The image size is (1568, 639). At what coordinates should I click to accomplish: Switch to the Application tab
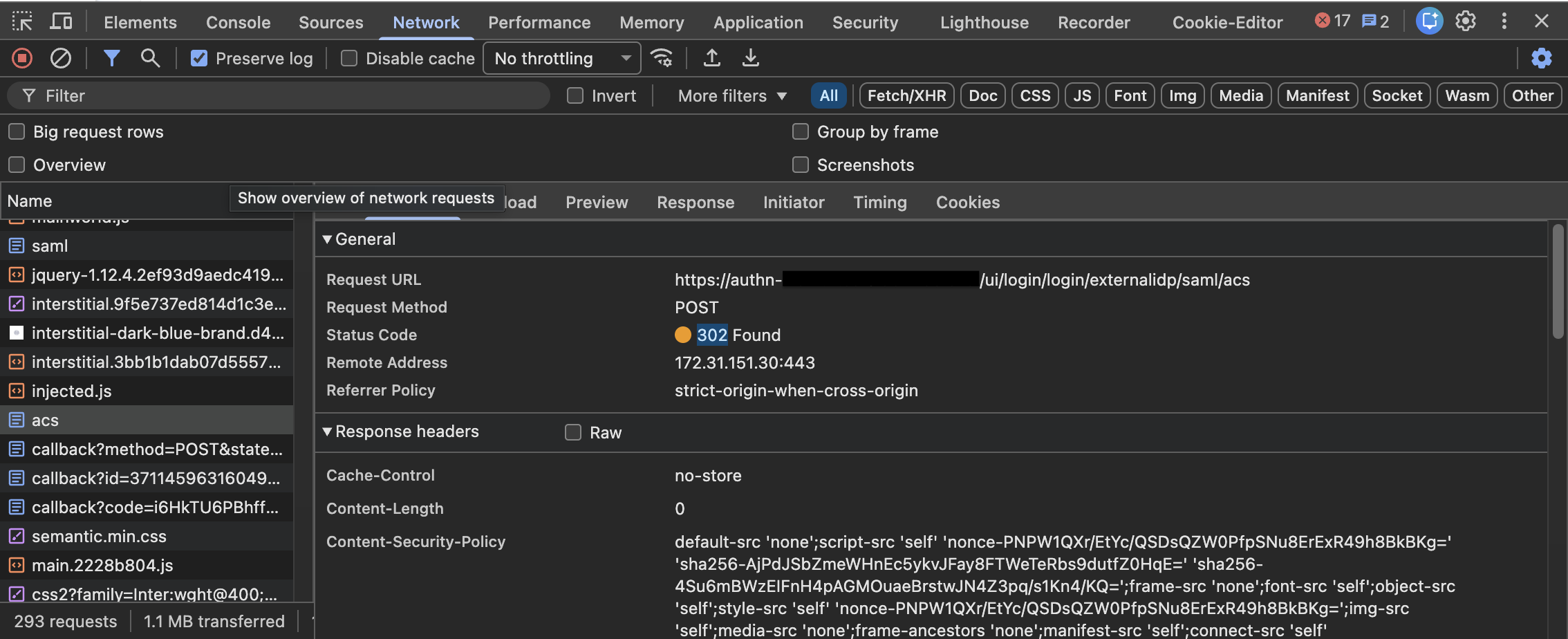tap(758, 23)
